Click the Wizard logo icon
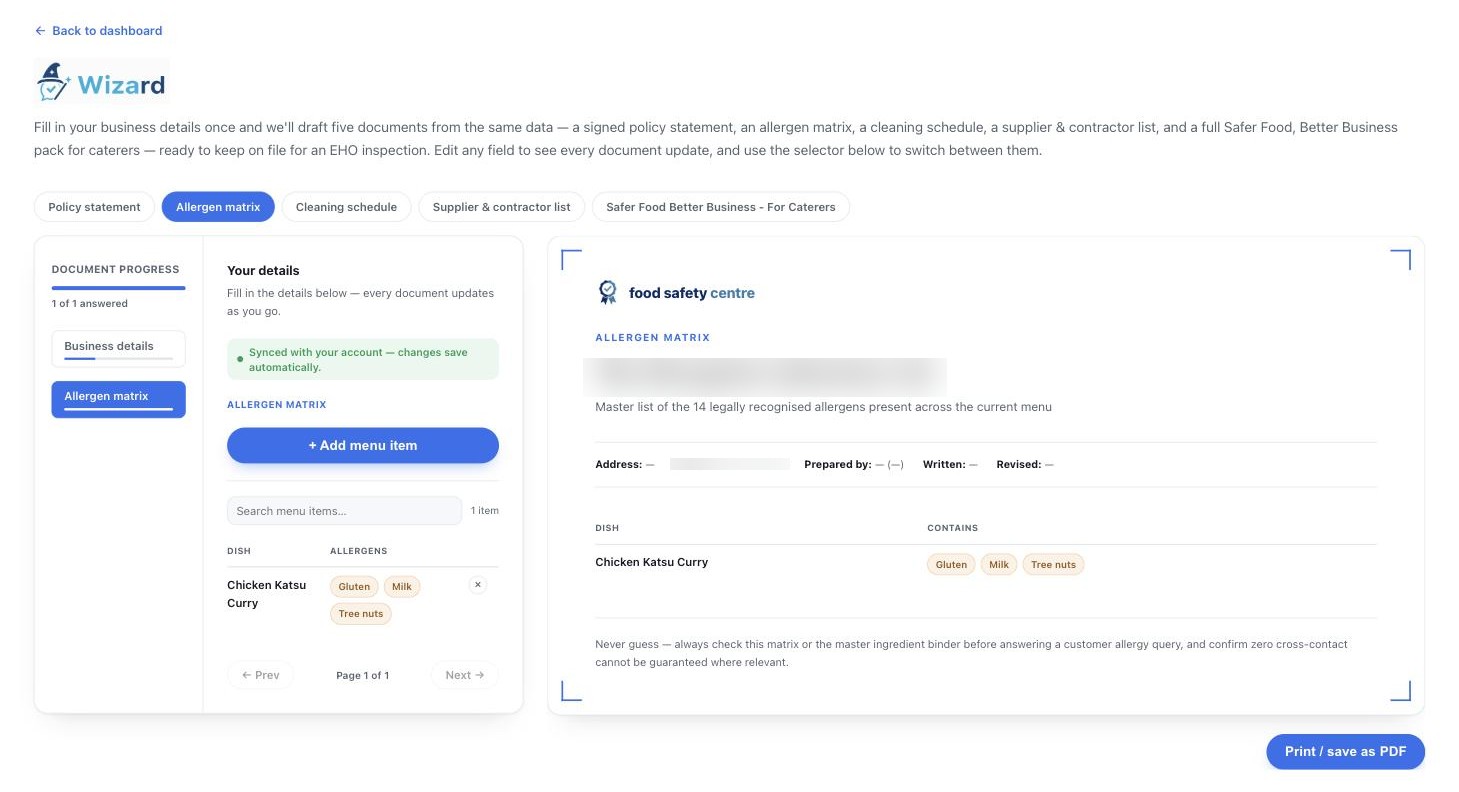This screenshot has height=792, width=1459. [54, 81]
